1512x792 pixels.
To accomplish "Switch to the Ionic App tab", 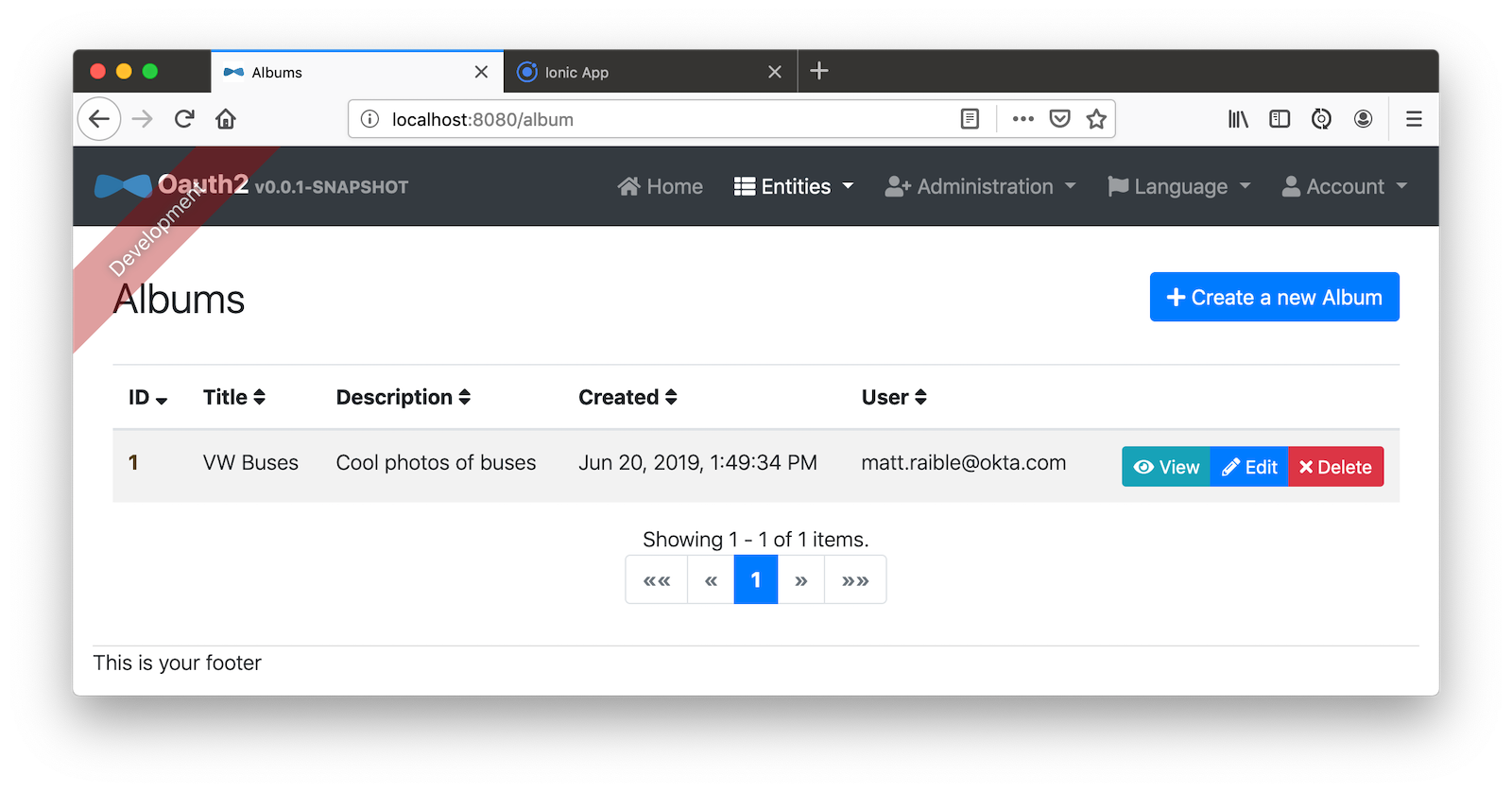I will click(x=643, y=73).
